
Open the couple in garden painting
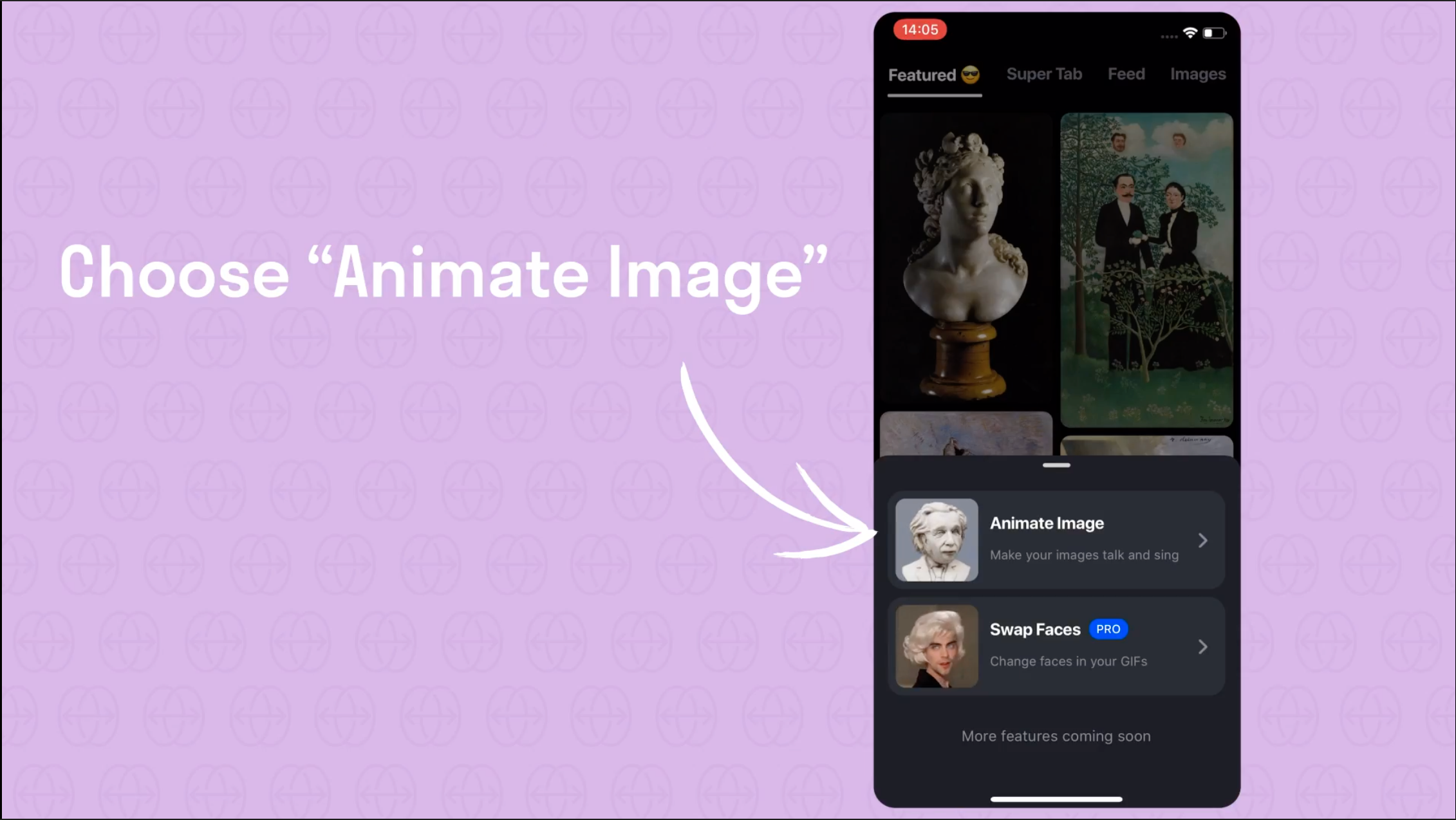1146,269
